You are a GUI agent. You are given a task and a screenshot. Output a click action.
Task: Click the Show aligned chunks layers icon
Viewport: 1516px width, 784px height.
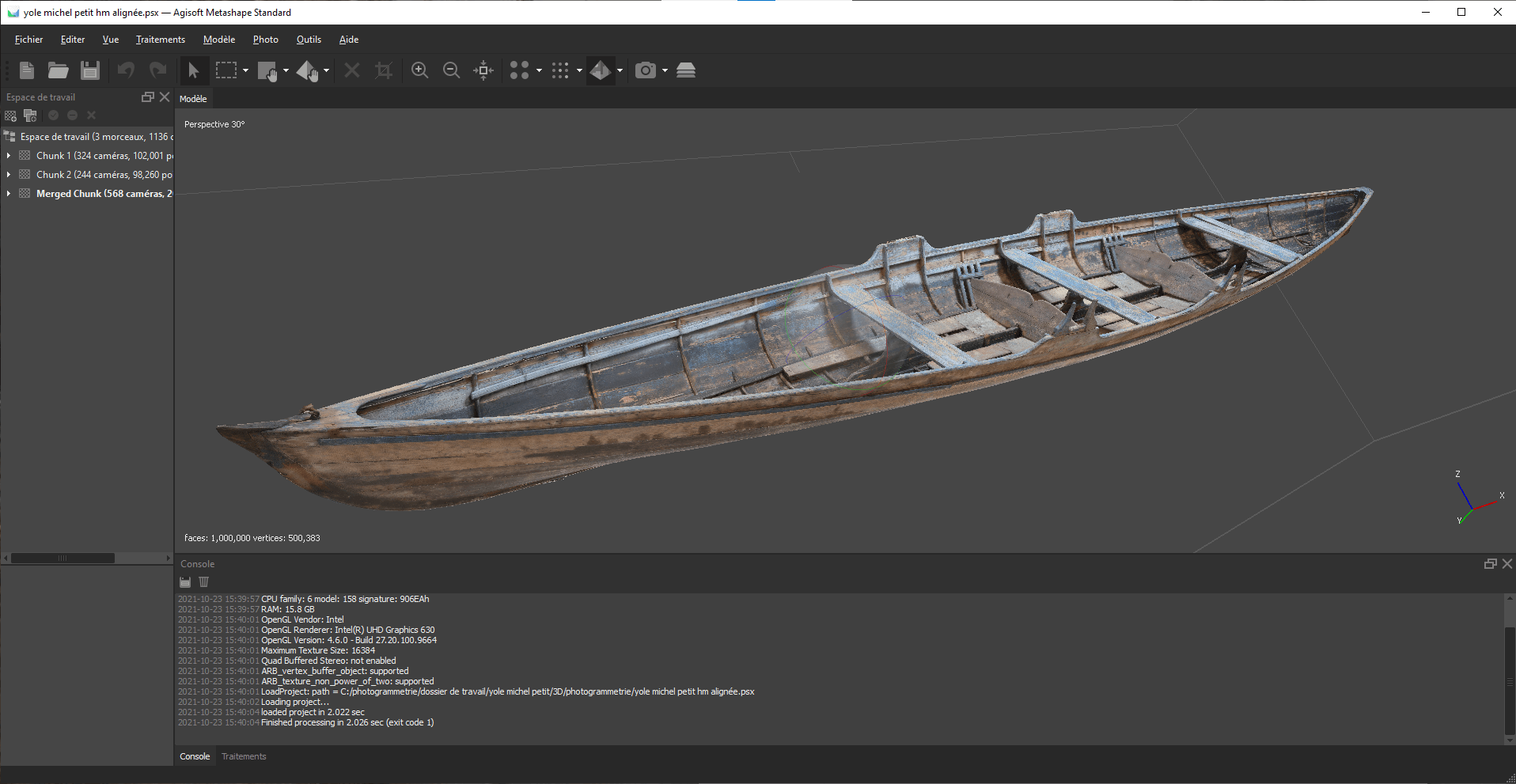[x=686, y=70]
